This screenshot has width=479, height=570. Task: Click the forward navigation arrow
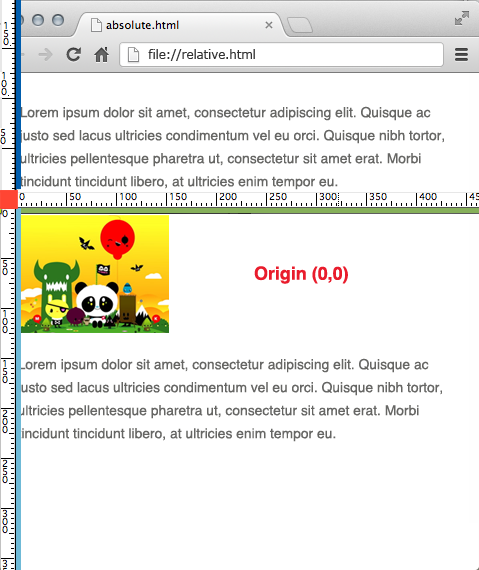(x=46, y=55)
